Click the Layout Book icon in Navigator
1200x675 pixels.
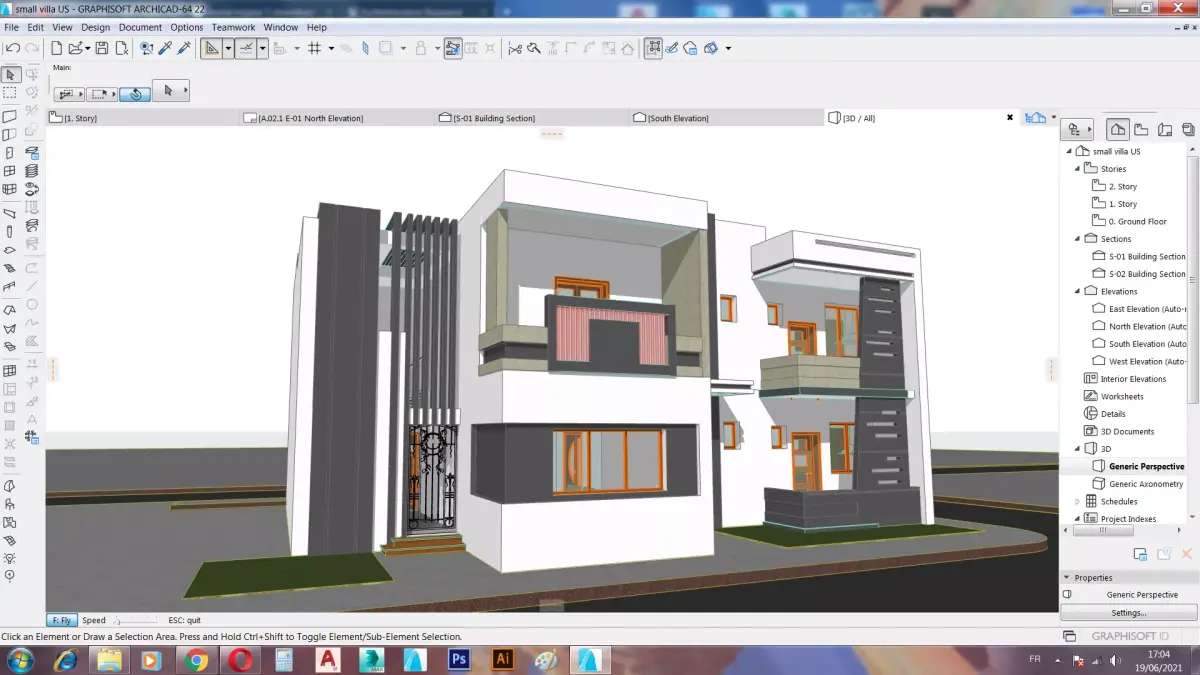point(1165,129)
